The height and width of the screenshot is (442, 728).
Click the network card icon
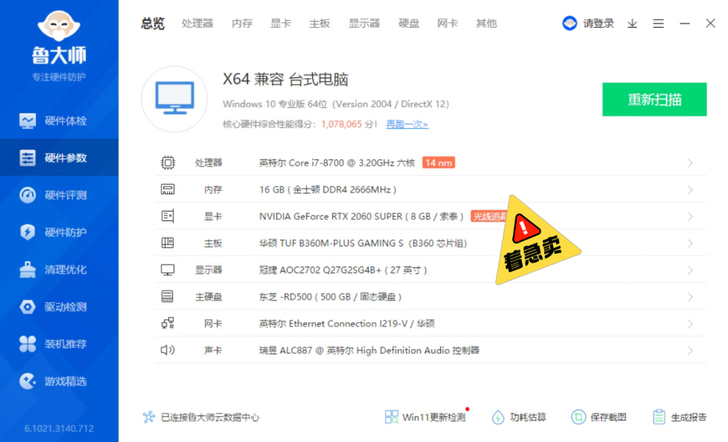(168, 323)
